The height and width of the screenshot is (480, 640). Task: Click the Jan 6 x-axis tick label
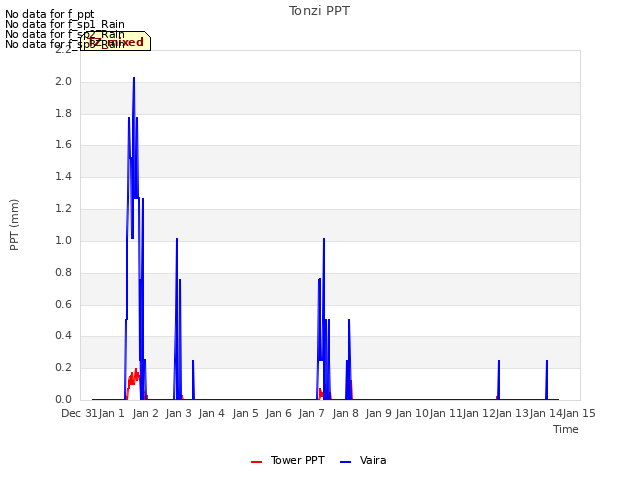tap(278, 413)
